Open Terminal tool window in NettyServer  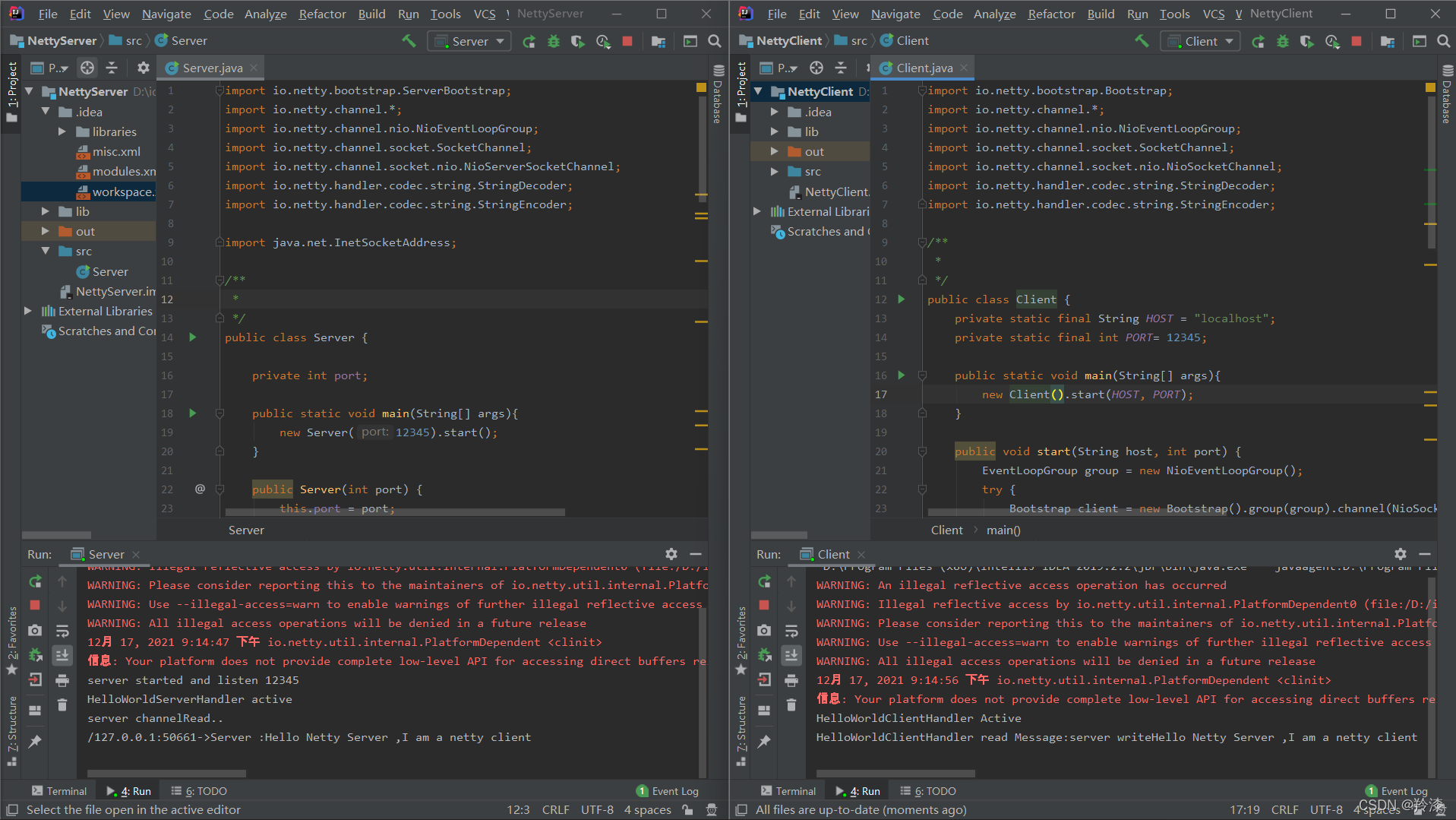tap(59, 791)
